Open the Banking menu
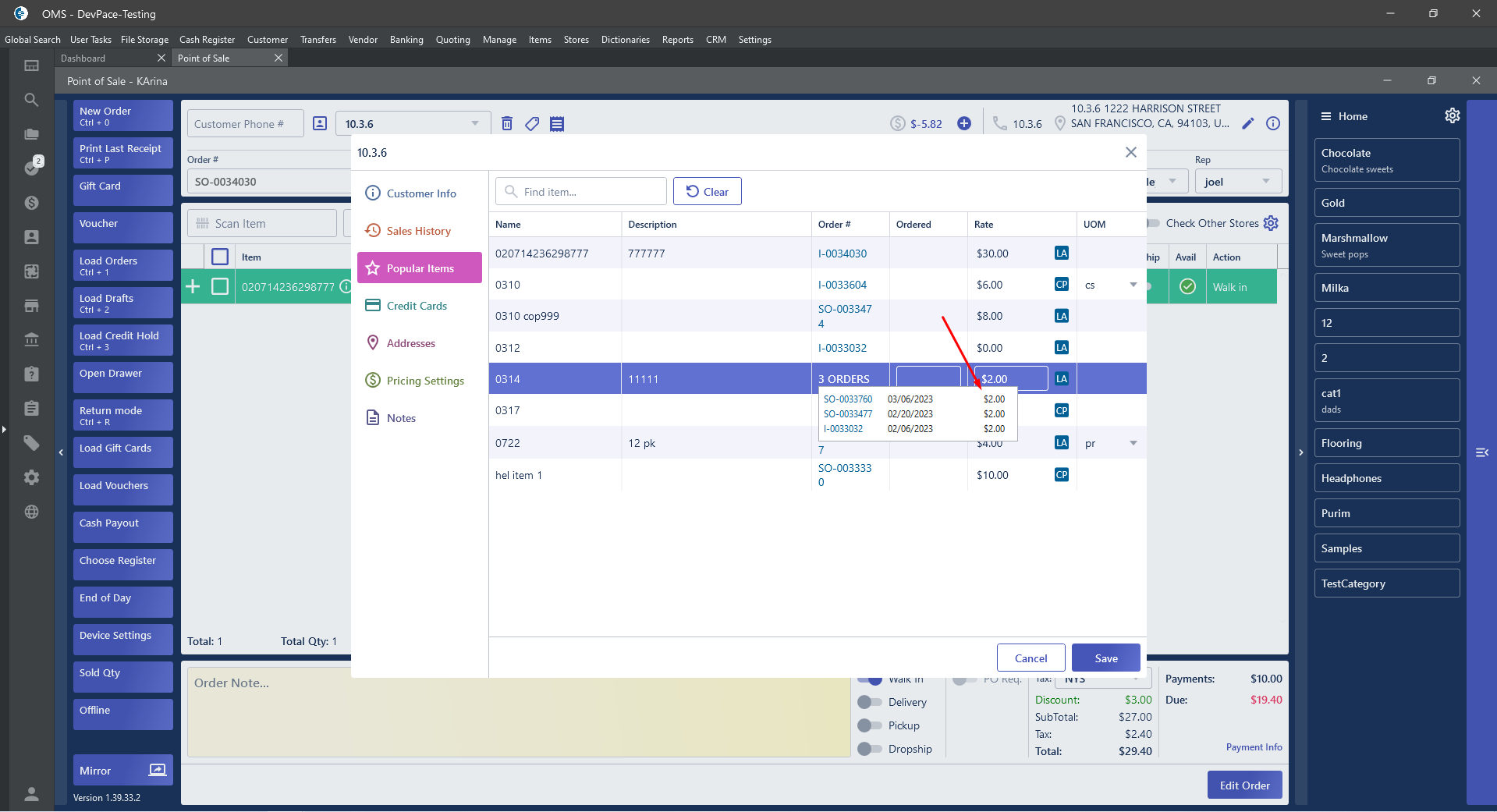The image size is (1497, 812). click(x=406, y=39)
